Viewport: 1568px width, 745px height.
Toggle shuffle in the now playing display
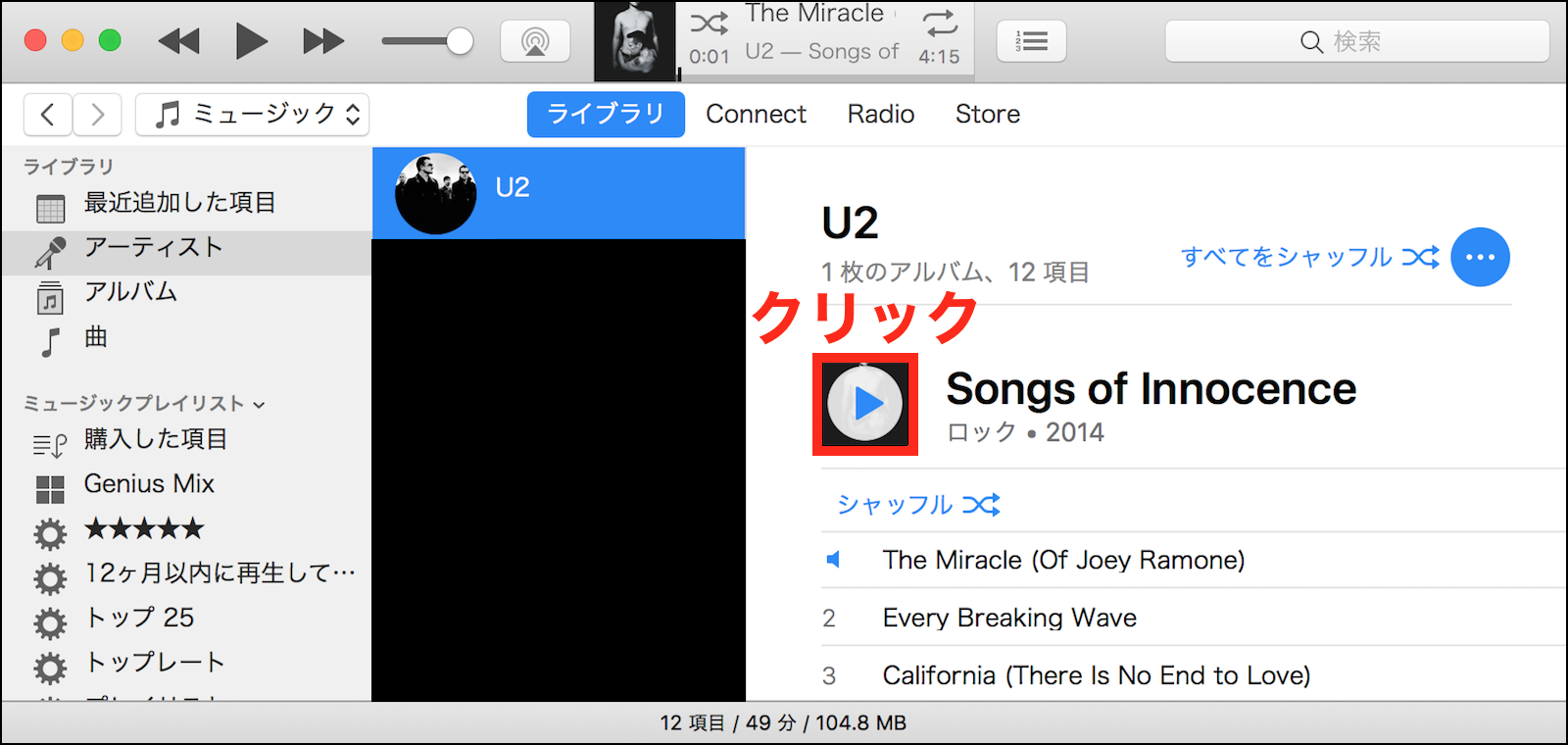(710, 23)
